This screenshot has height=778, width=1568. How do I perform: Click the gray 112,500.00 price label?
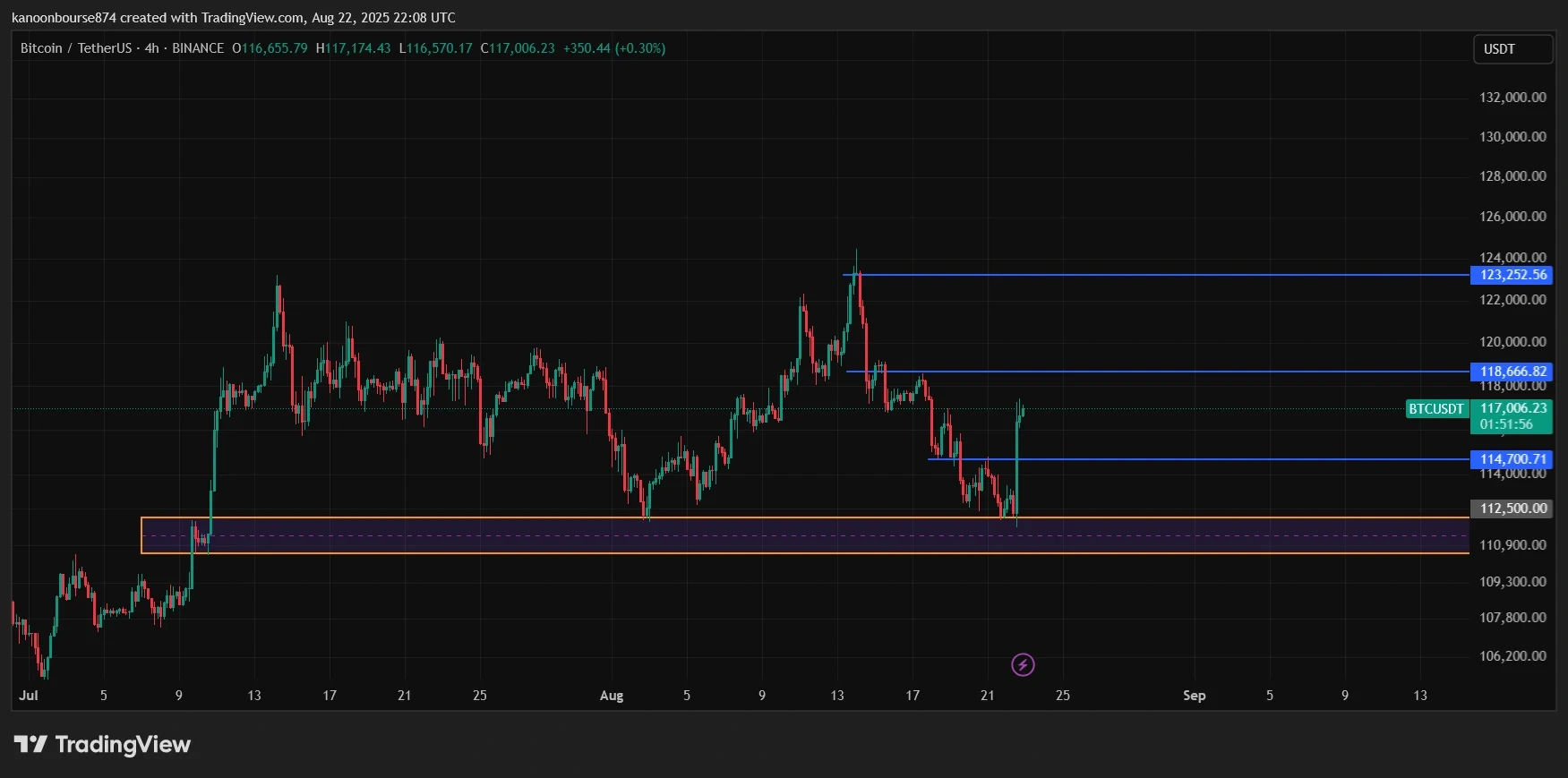pos(1512,509)
